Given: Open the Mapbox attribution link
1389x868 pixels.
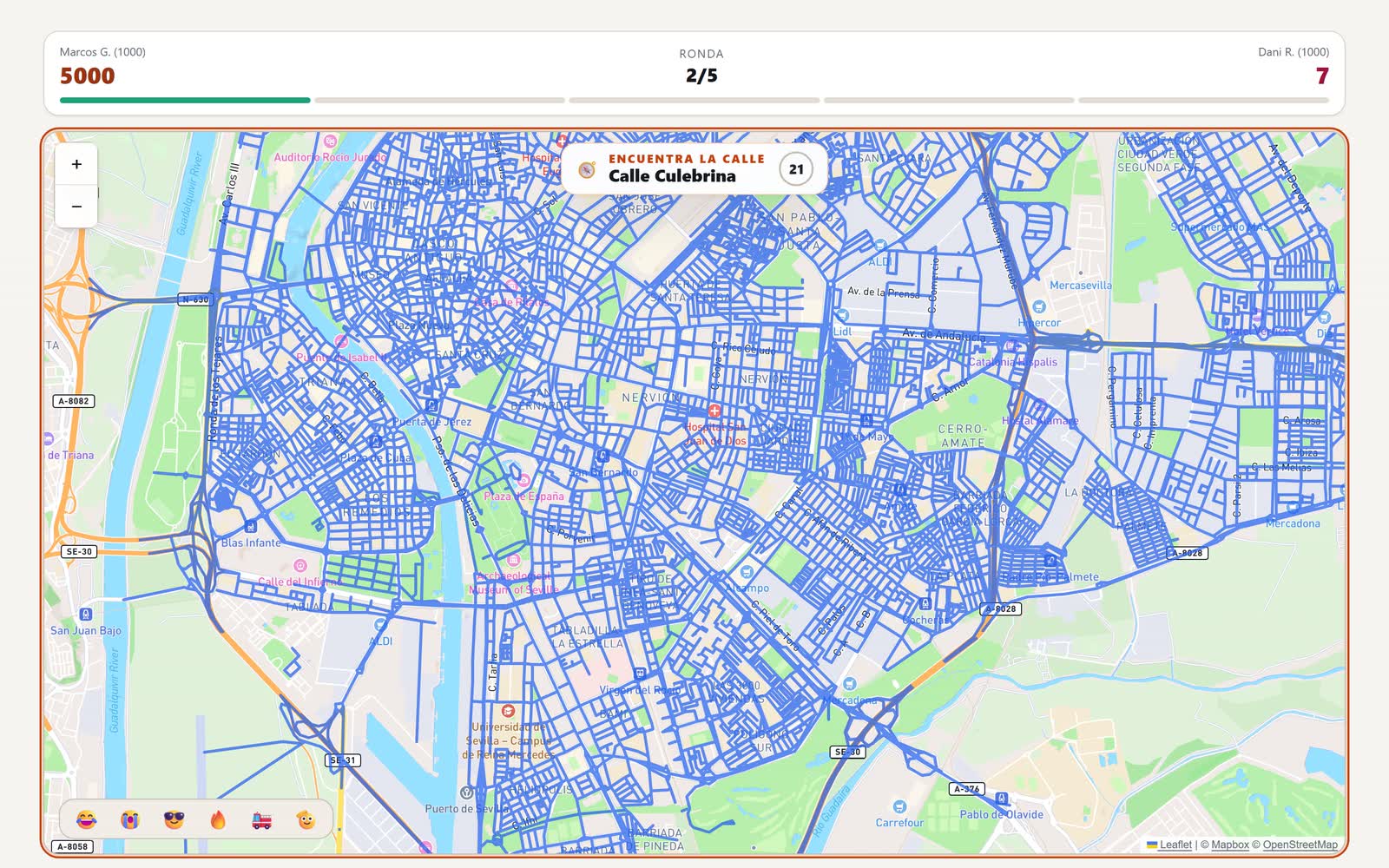Looking at the screenshot, I should click(1230, 845).
